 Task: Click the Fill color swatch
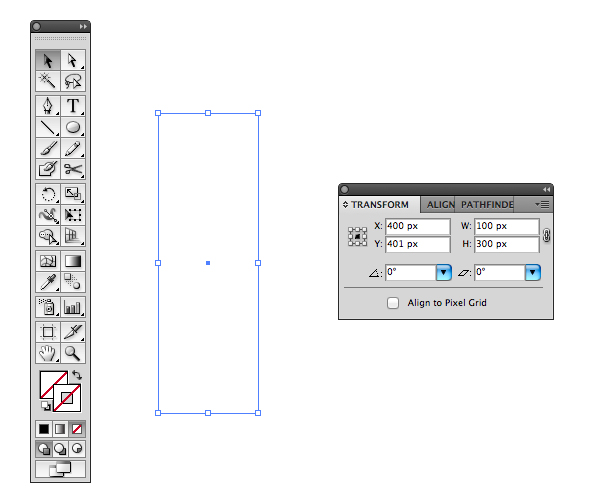pos(53,384)
